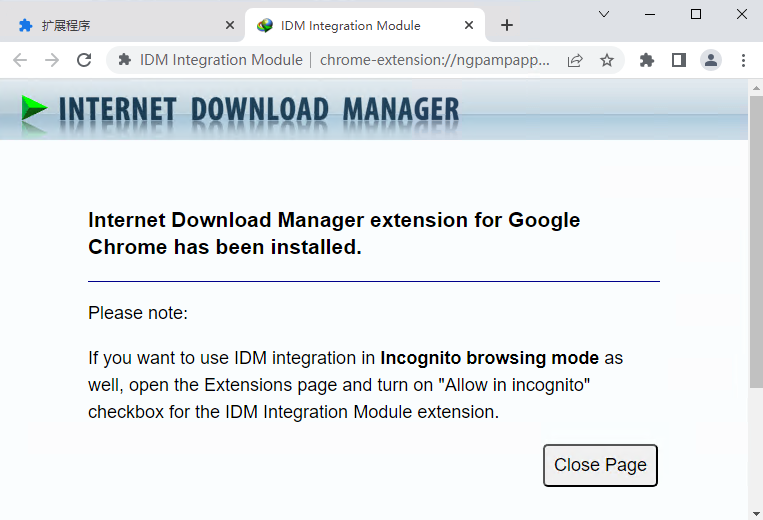Viewport: 763px width, 520px height.
Task: Click the Internet Download Manager banner title
Action: (259, 109)
